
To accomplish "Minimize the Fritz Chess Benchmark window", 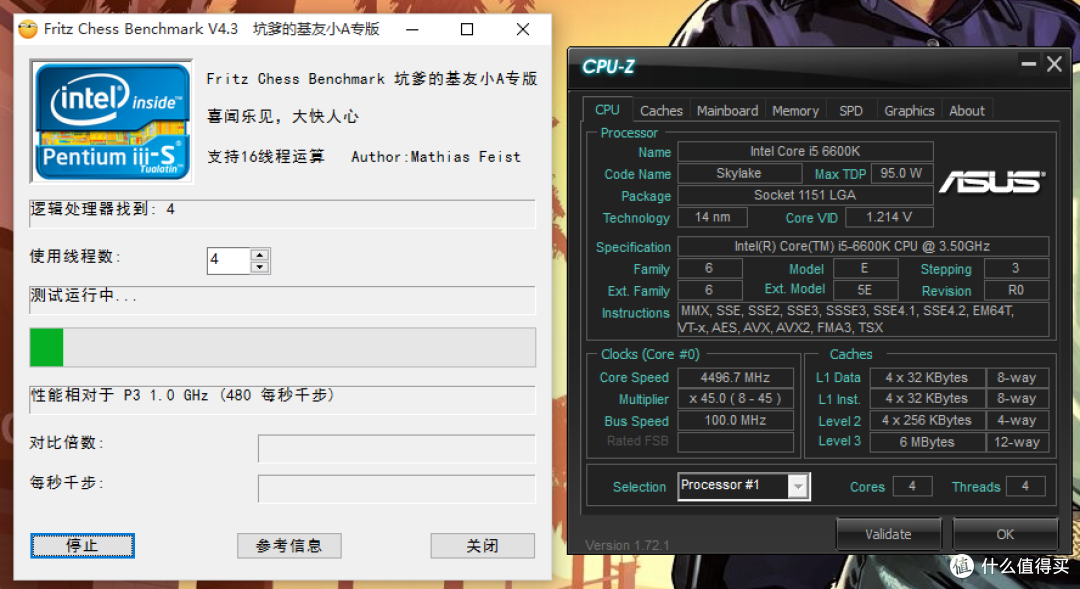I will (413, 30).
